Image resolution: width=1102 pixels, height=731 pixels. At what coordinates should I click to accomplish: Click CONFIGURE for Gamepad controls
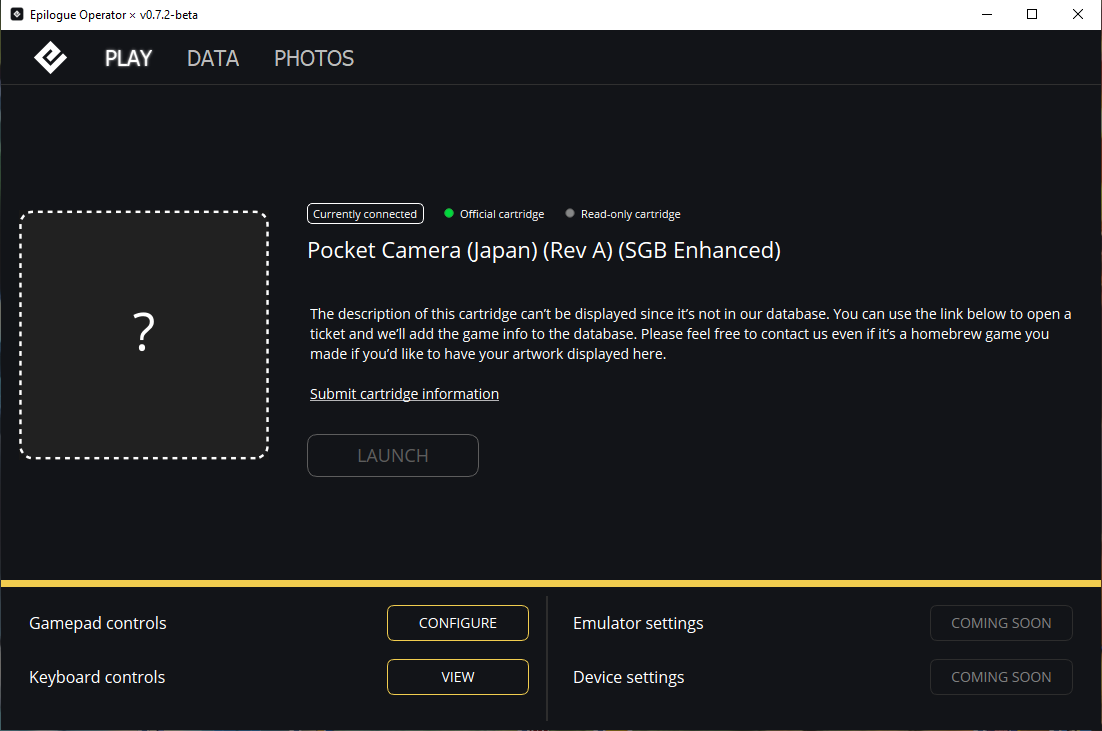click(x=458, y=623)
